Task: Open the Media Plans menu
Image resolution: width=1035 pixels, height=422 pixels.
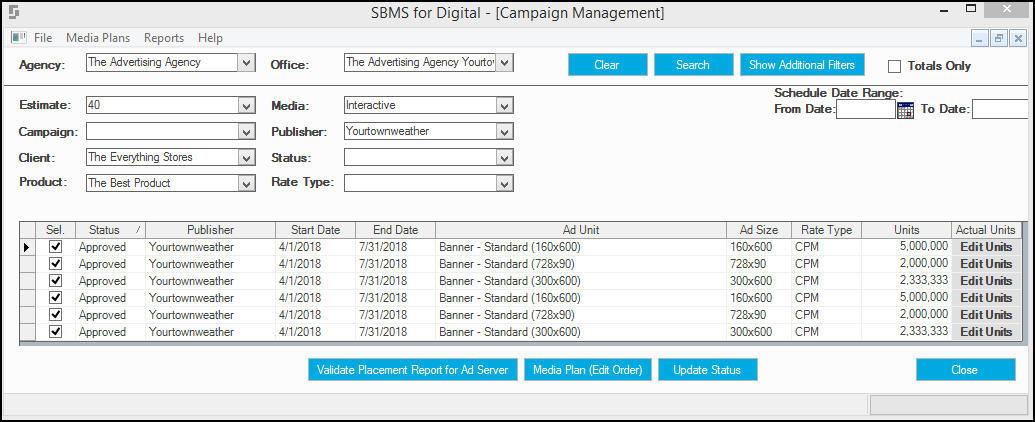Action: (98, 38)
